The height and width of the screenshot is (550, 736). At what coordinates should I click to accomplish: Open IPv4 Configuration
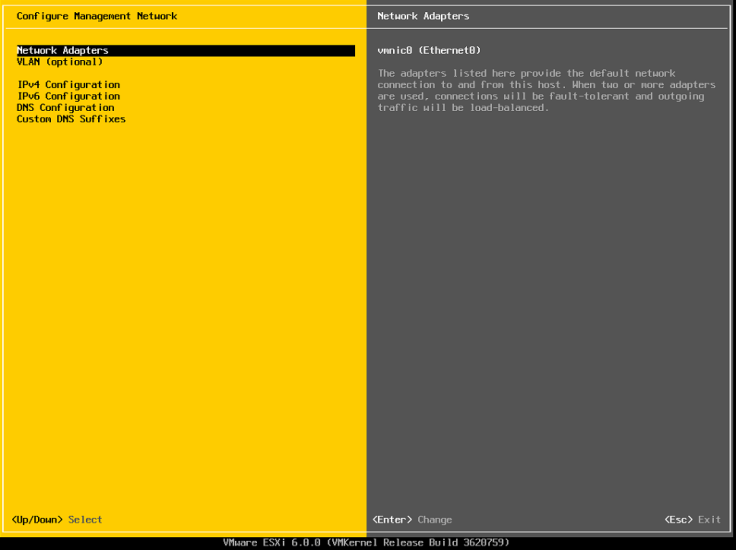[x=68, y=85]
